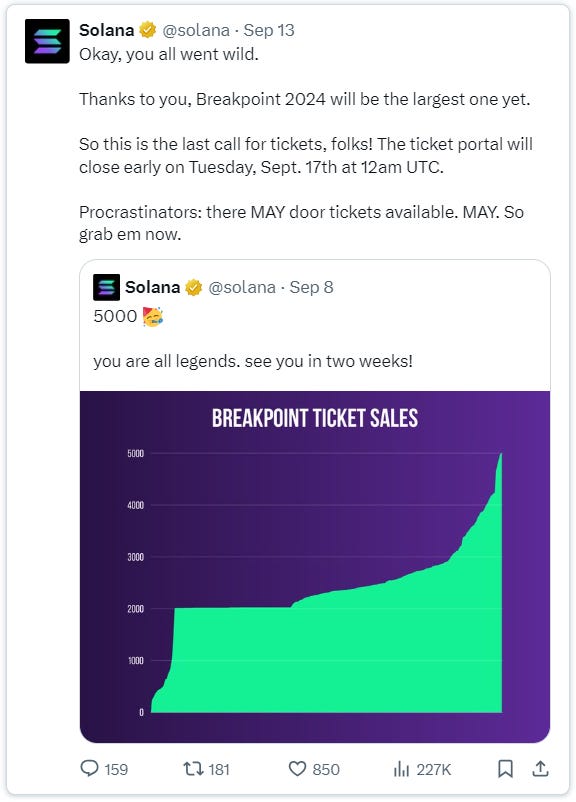Viewport: 576px width, 802px height.
Task: Open the Sep 13 timestamp link
Action: 269,30
